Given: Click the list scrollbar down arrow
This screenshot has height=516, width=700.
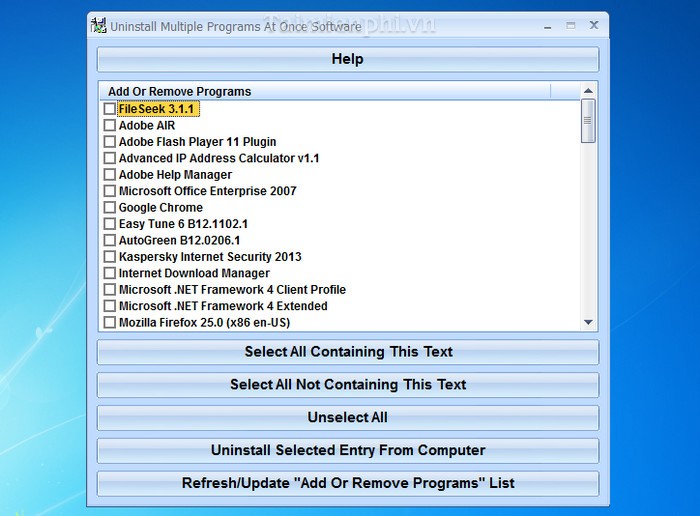Looking at the screenshot, I should pos(588,322).
